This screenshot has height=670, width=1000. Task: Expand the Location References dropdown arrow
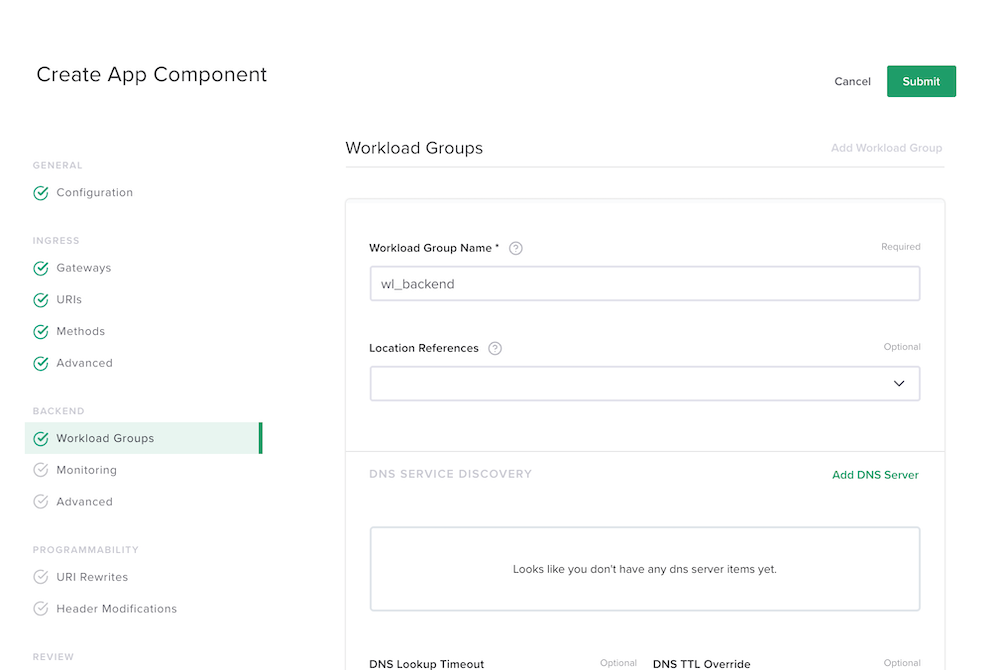click(x=899, y=384)
